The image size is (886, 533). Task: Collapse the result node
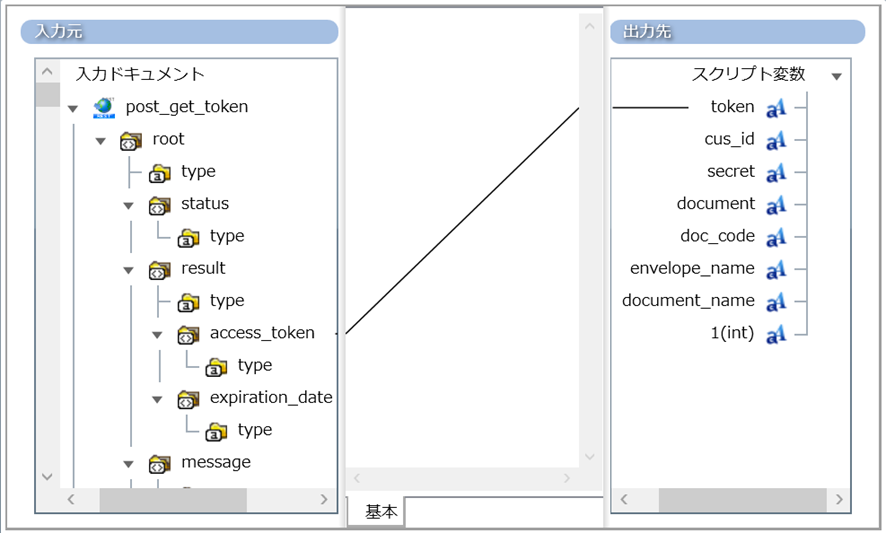tap(128, 270)
